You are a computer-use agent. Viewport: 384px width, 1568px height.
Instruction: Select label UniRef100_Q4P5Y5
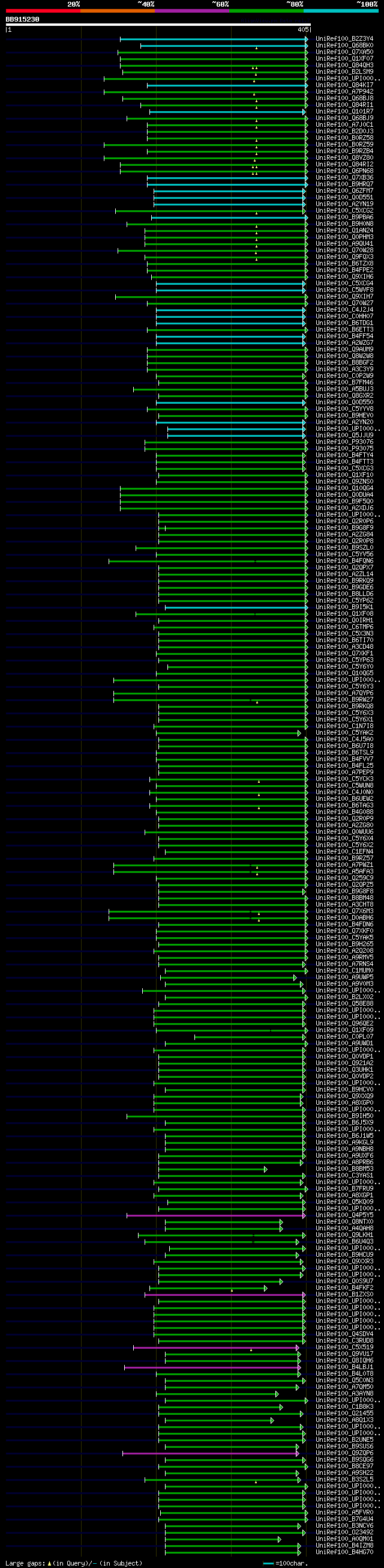[x=344, y=1215]
